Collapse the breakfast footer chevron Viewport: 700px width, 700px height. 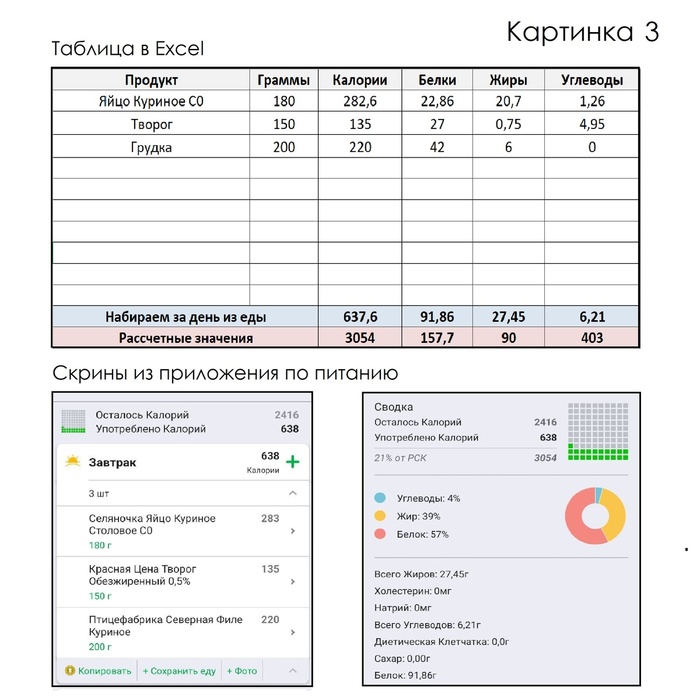[x=292, y=671]
